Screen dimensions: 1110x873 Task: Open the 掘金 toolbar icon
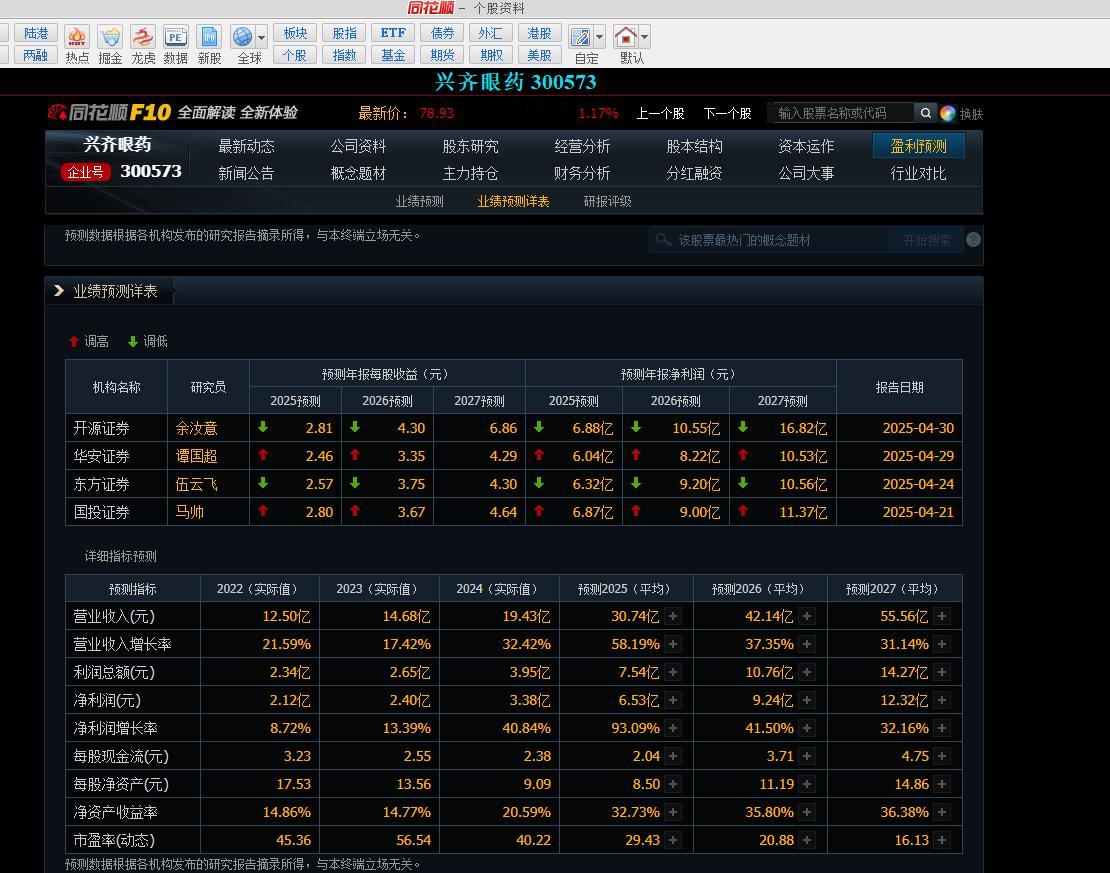click(x=110, y=44)
